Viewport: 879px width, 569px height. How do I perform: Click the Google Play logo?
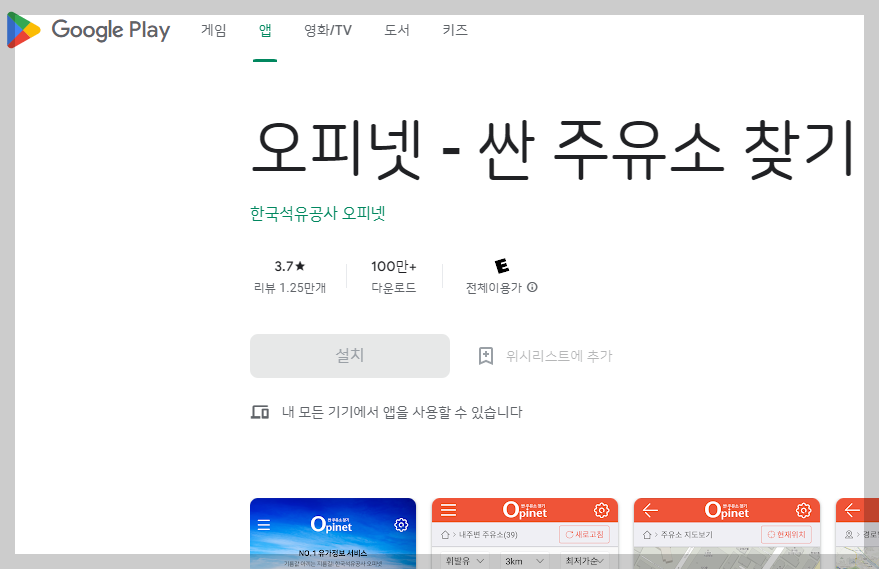tap(88, 30)
